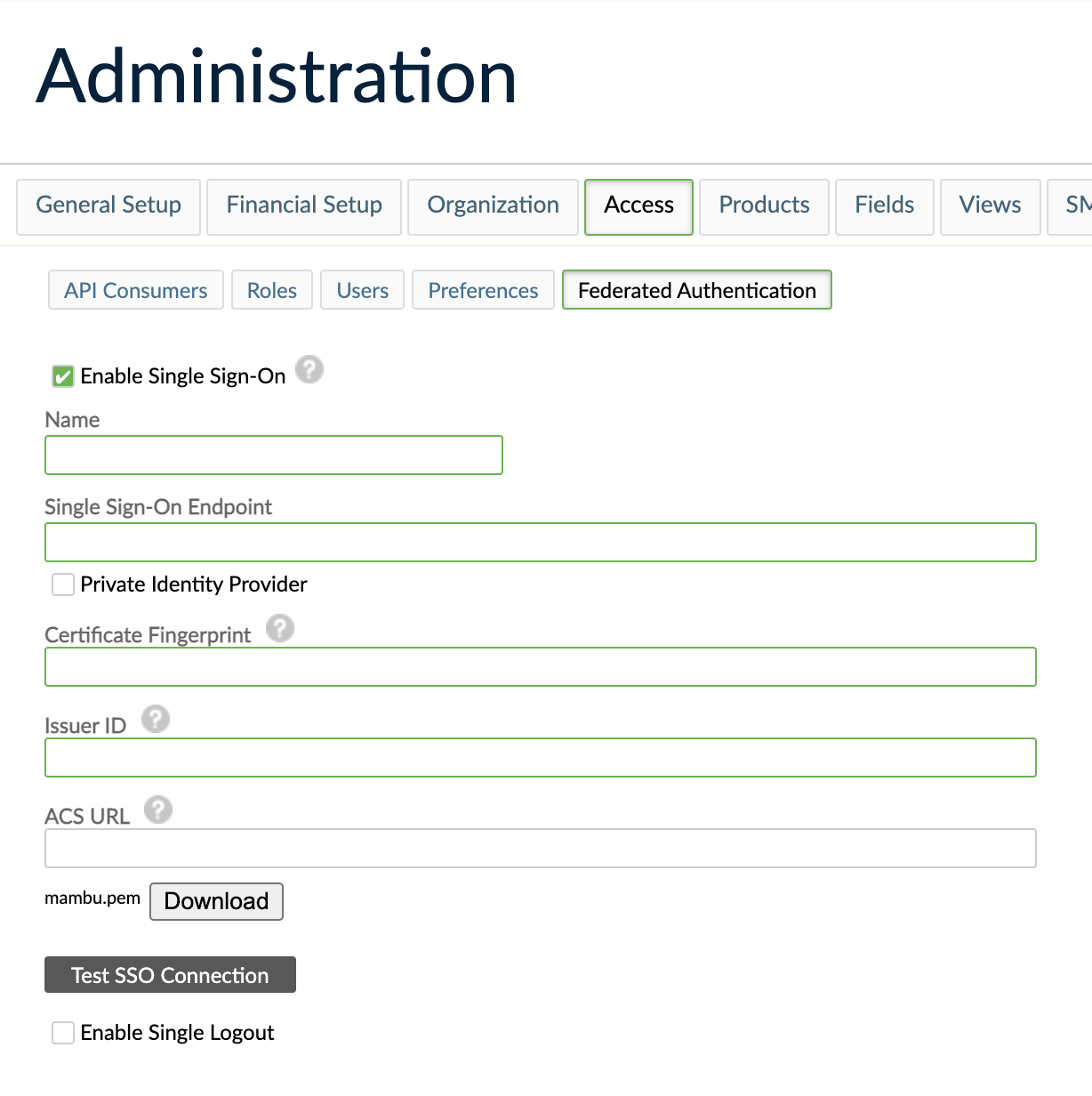The width and height of the screenshot is (1092, 1096).
Task: Disable Single Sign-On
Action: (x=62, y=376)
